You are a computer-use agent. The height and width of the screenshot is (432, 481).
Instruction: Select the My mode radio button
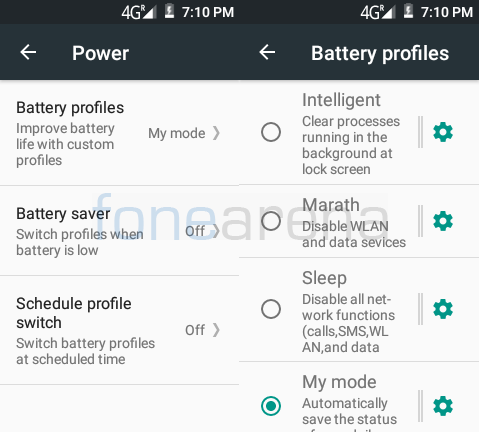(x=271, y=406)
